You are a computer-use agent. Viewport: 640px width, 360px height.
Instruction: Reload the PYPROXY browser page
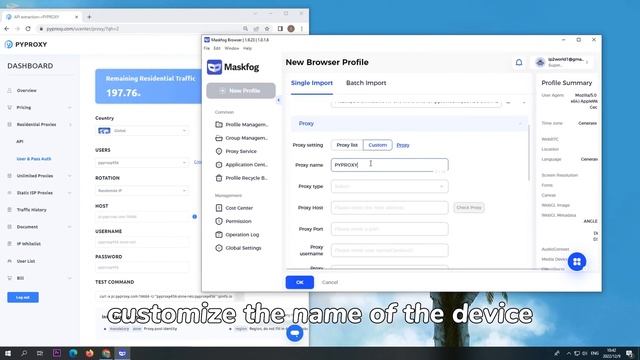[x=28, y=29]
